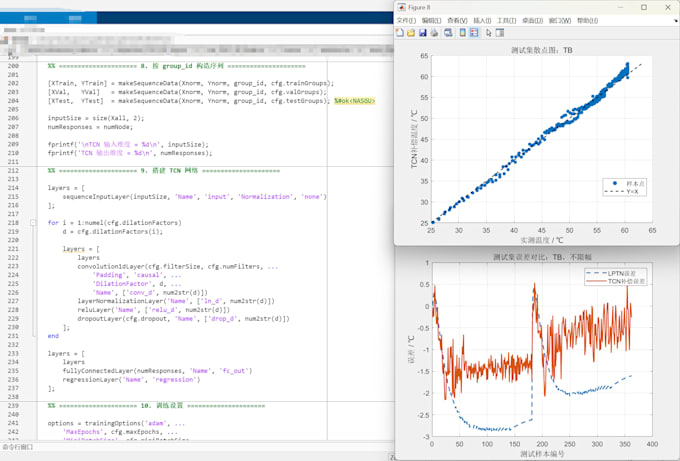Save the figure with the floppy icon
Viewport: 680px width, 461px height.
click(422, 33)
